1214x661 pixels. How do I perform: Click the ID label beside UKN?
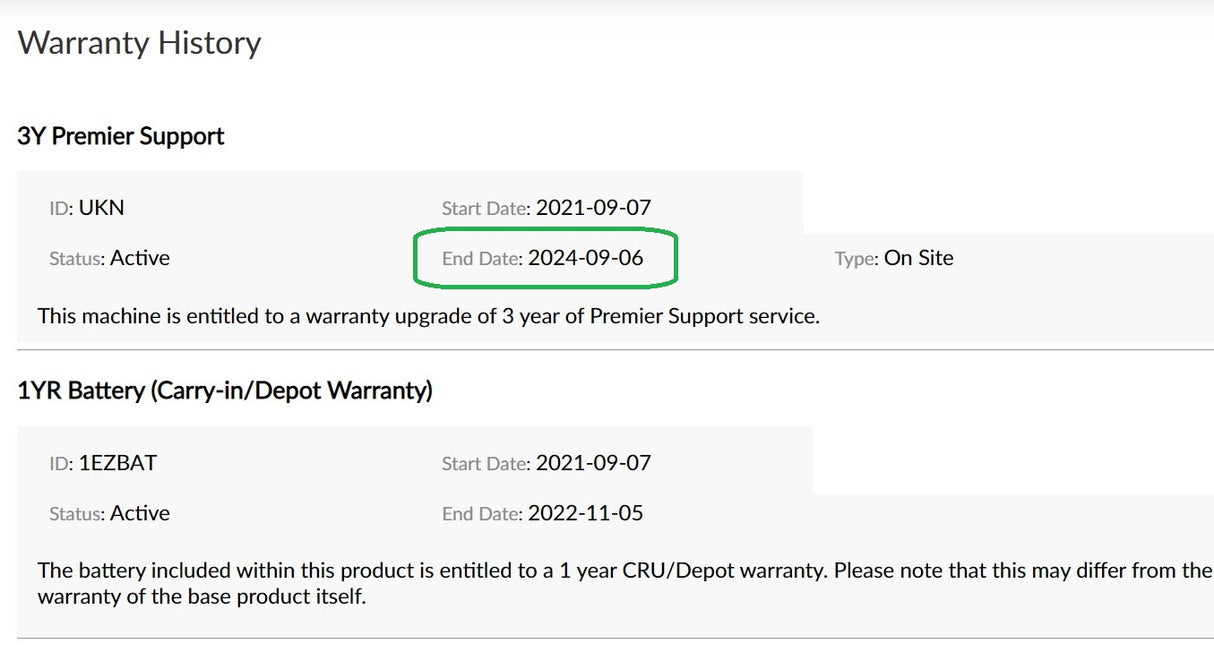pyautogui.click(x=60, y=209)
